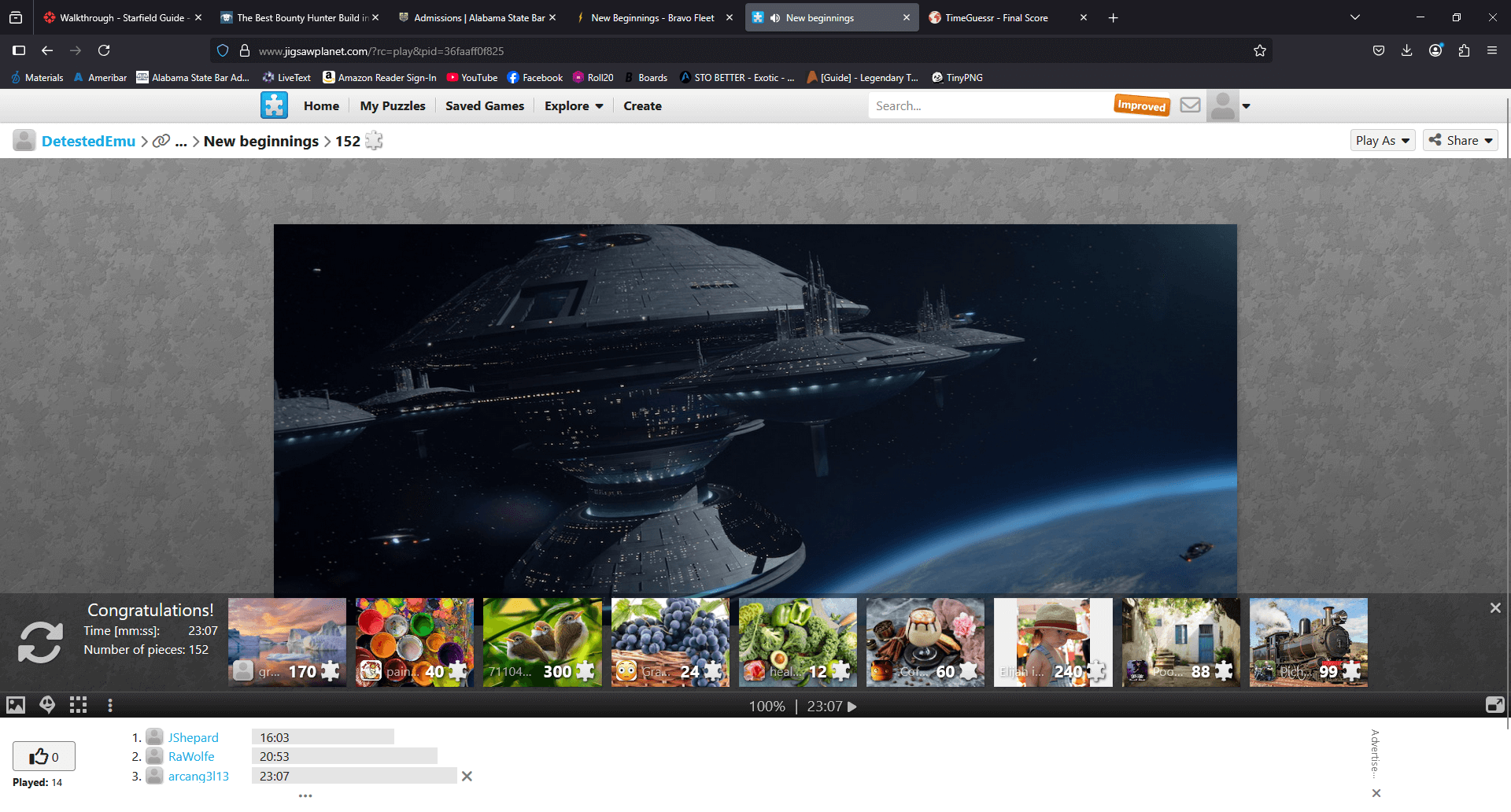This screenshot has width=1511, height=812.
Task: Mute the New beginnings tab audio icon
Action: (775, 17)
